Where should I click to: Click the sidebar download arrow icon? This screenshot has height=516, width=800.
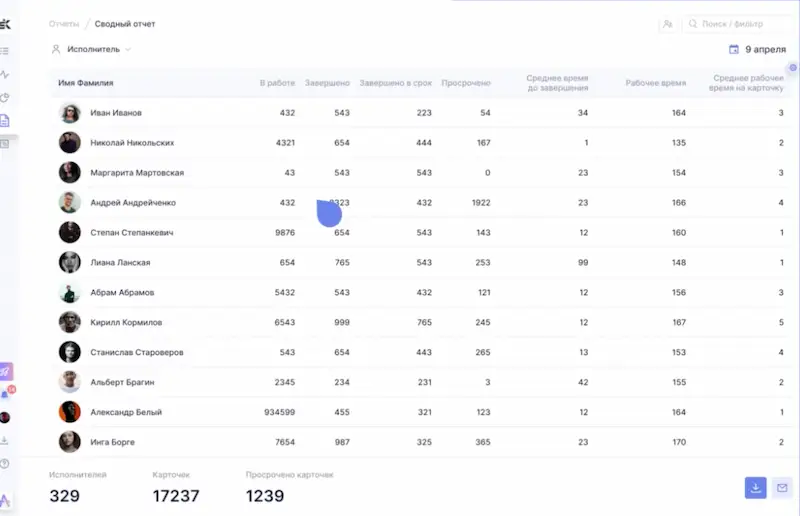tap(5, 440)
